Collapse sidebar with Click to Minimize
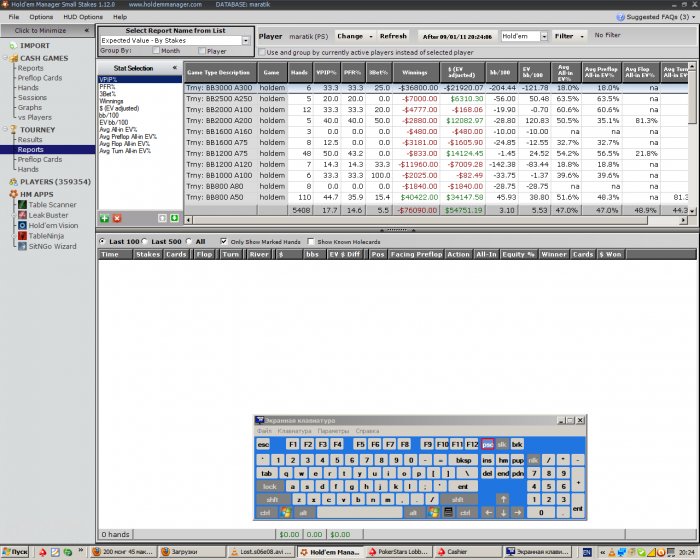This screenshot has width=700, height=560. click(48, 30)
